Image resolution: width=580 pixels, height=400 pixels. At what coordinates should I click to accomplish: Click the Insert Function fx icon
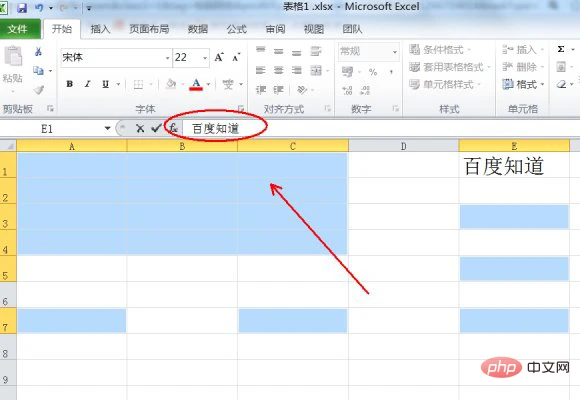[x=173, y=128]
